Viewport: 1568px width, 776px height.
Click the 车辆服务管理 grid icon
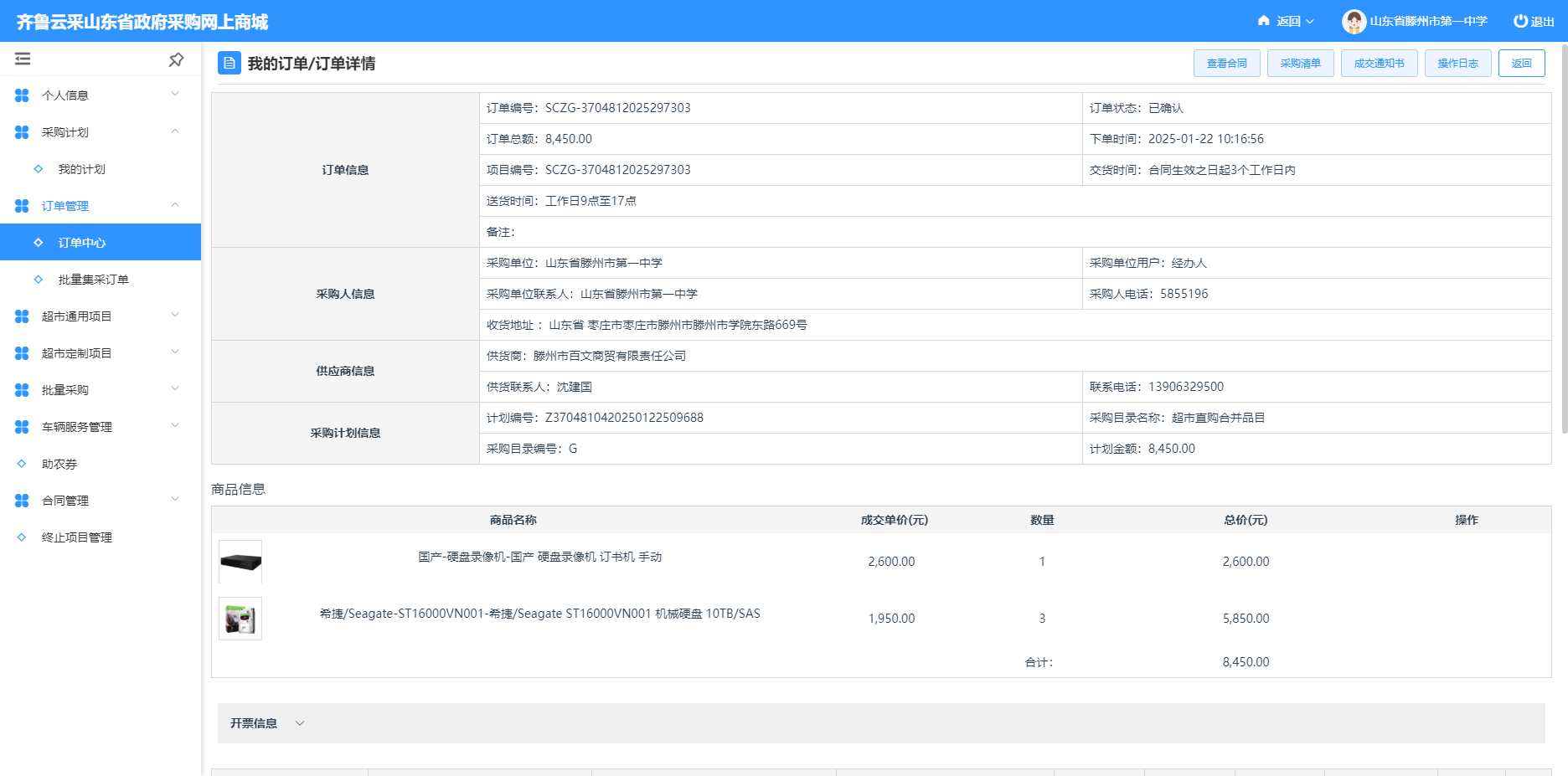point(22,427)
